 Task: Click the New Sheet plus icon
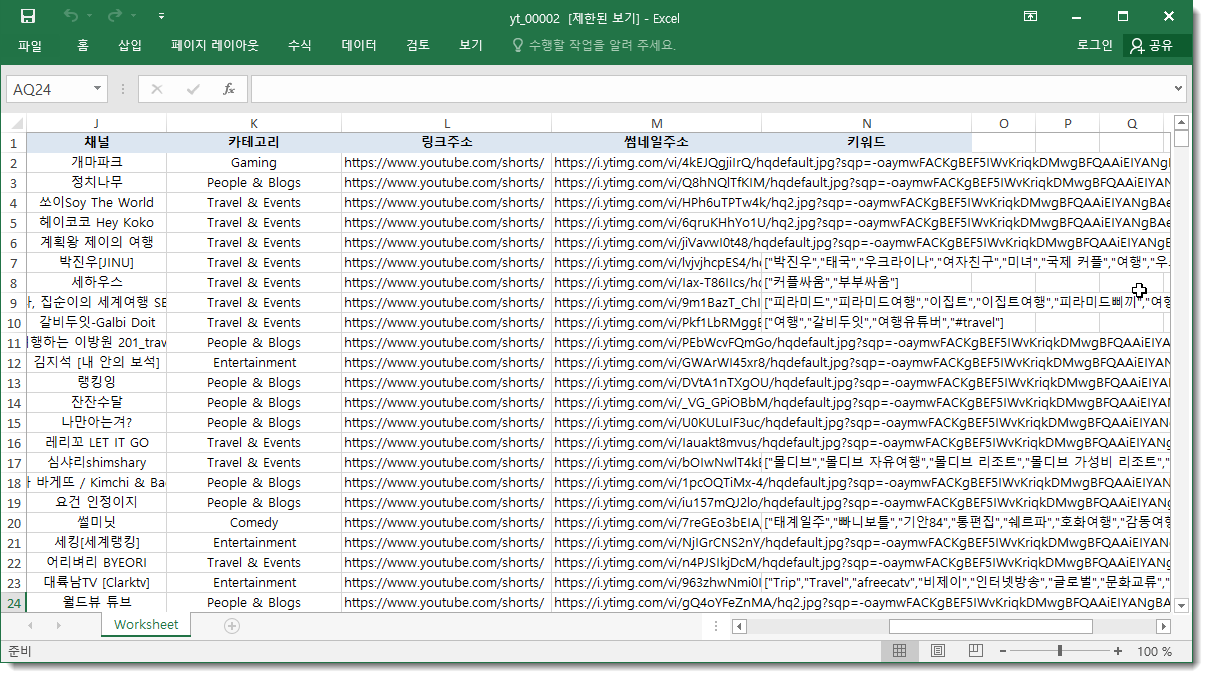click(232, 626)
